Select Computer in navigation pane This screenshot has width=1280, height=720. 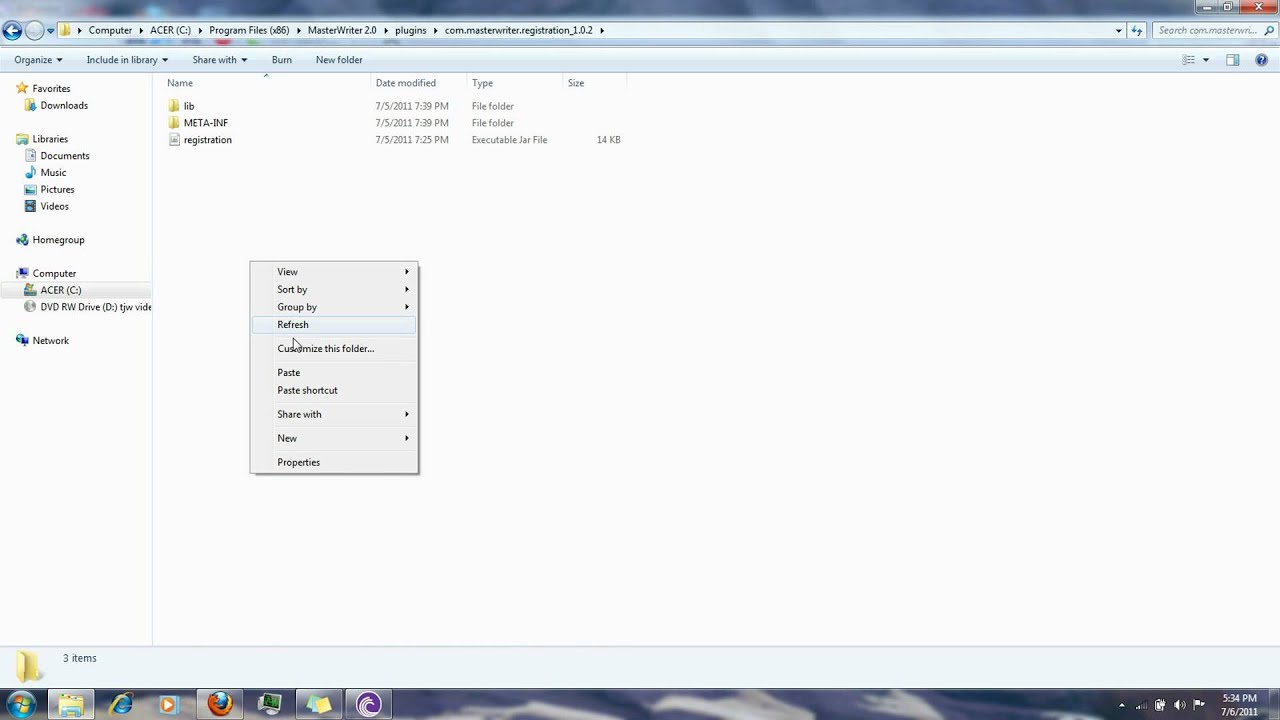tap(54, 273)
